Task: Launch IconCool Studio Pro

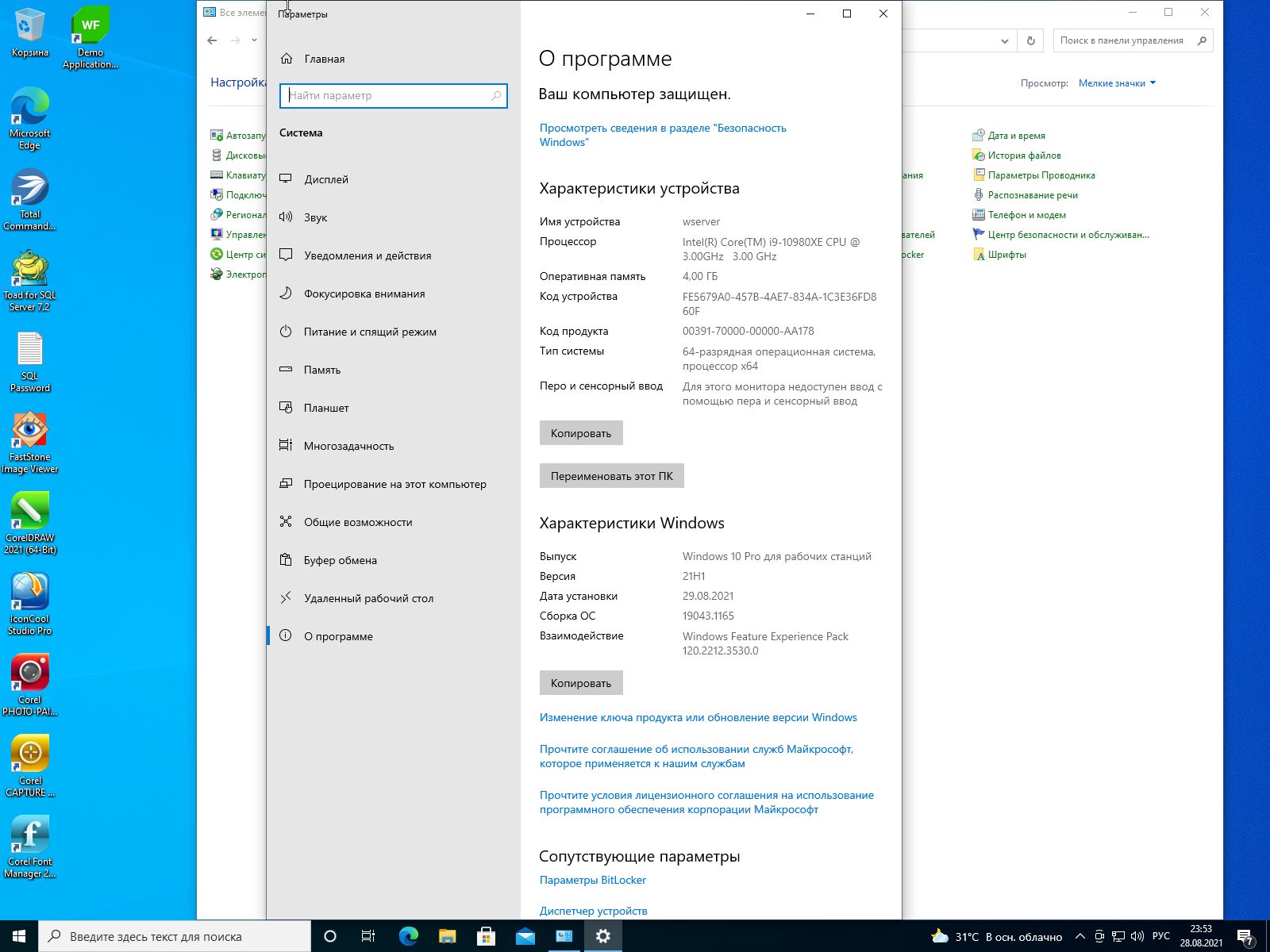Action: tap(30, 605)
